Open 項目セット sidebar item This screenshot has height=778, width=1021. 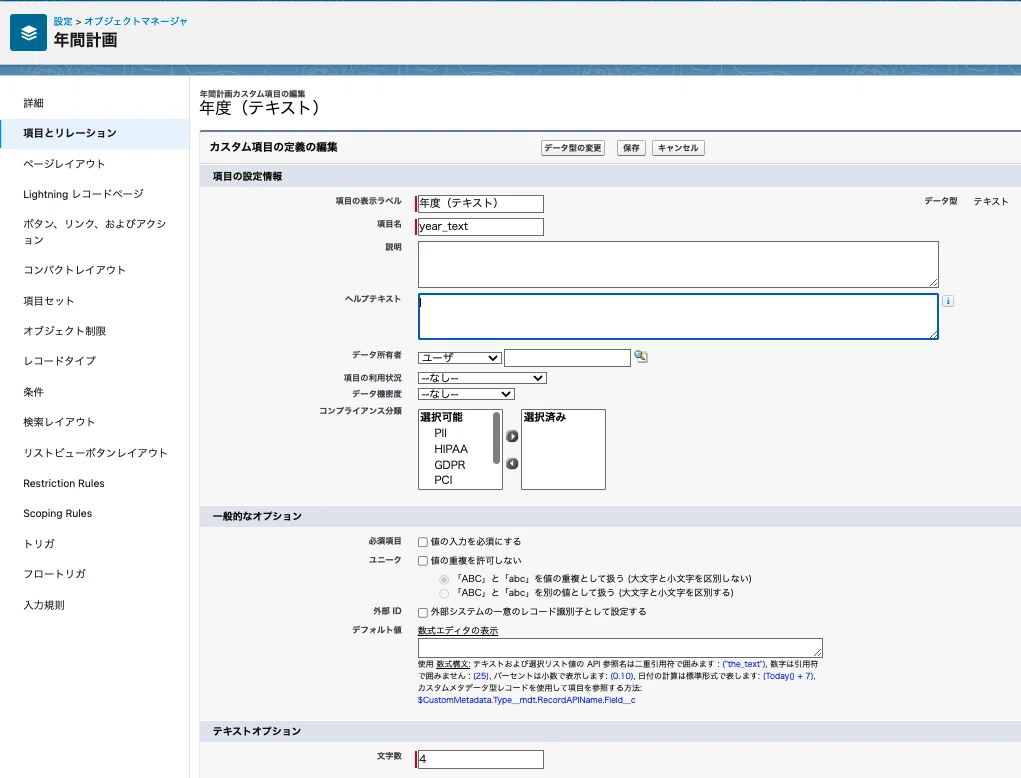[49, 301]
